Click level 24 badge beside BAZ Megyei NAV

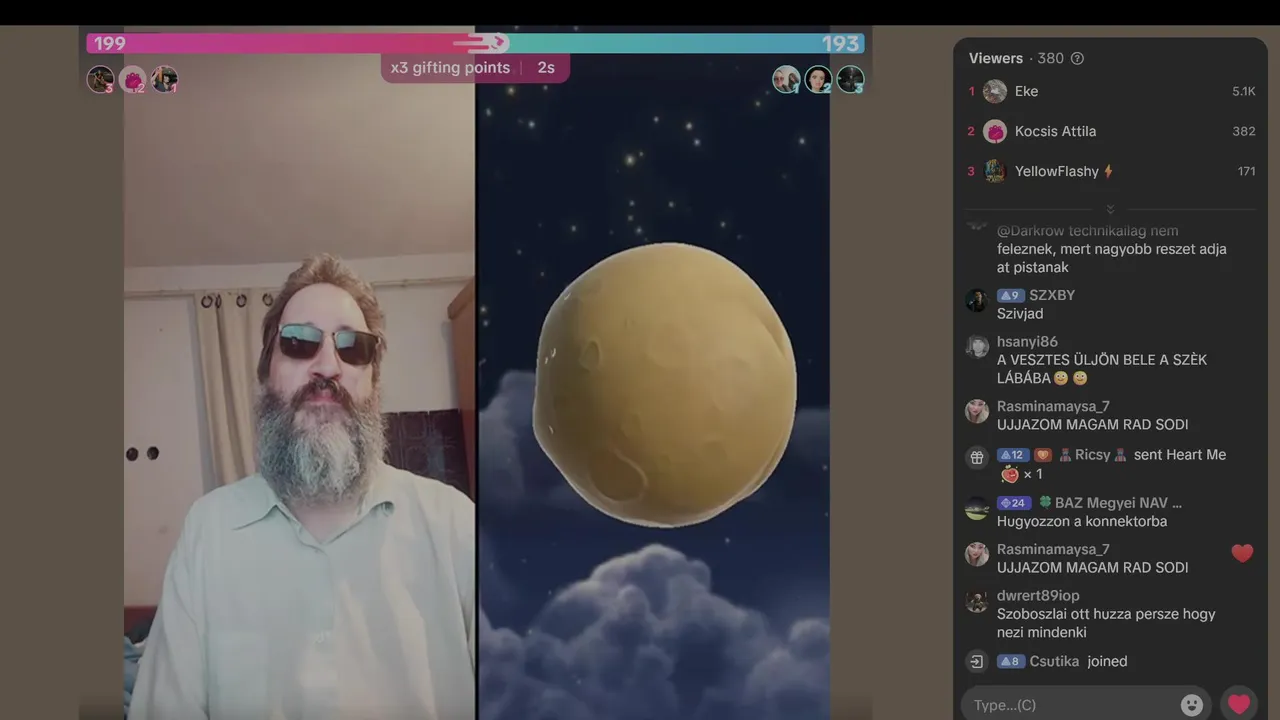pyautogui.click(x=1013, y=503)
